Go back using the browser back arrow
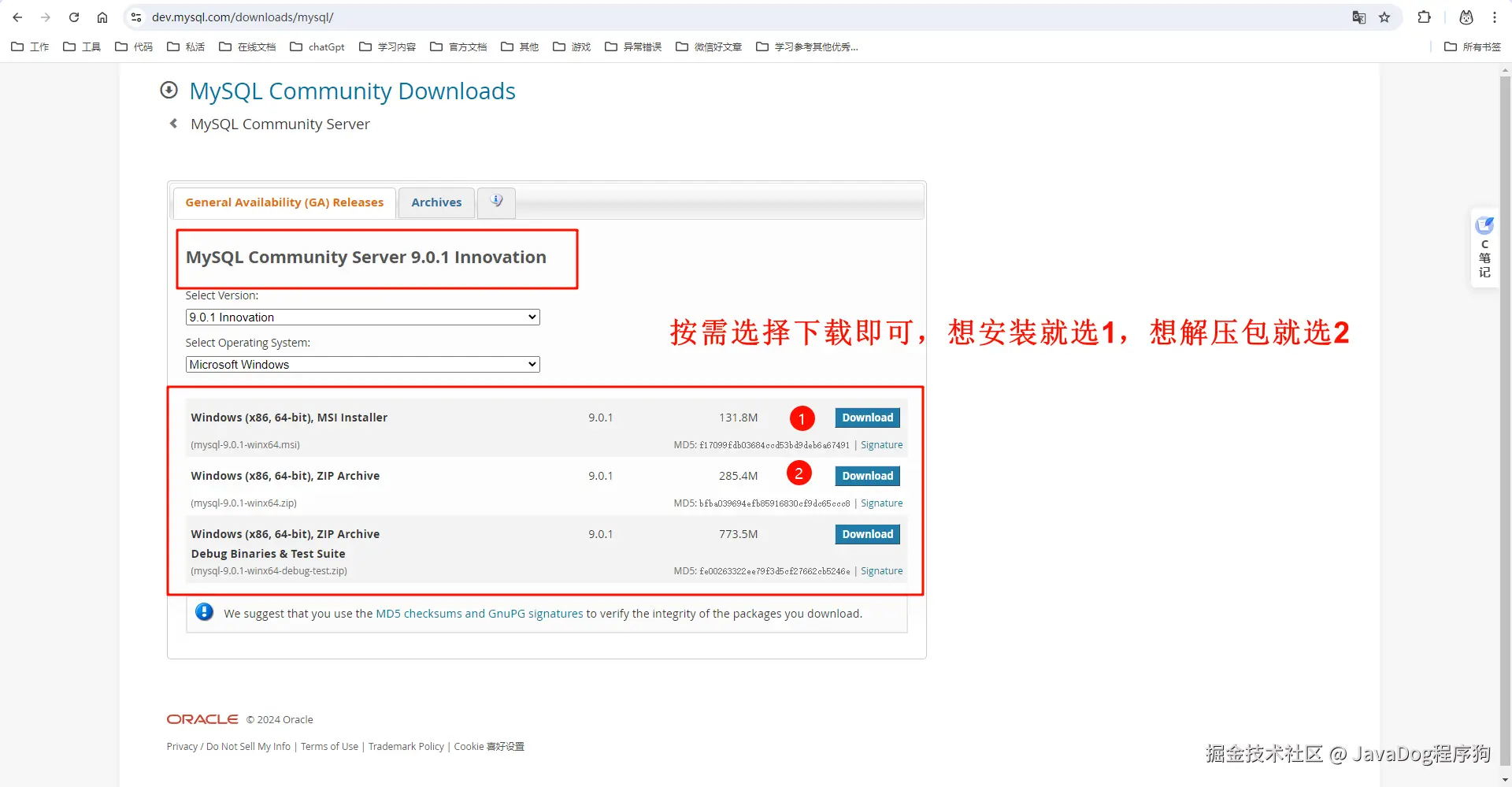The height and width of the screenshot is (787, 1512). pos(17,17)
